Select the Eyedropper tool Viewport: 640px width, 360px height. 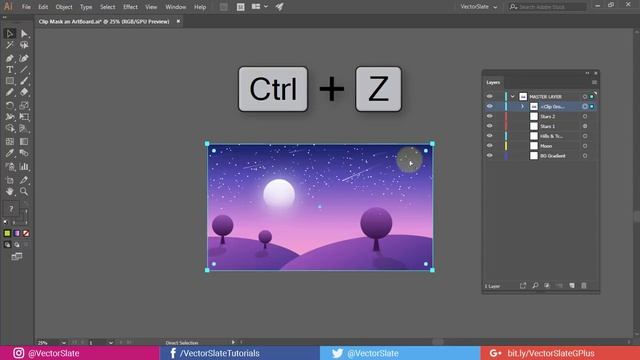(x=10, y=153)
